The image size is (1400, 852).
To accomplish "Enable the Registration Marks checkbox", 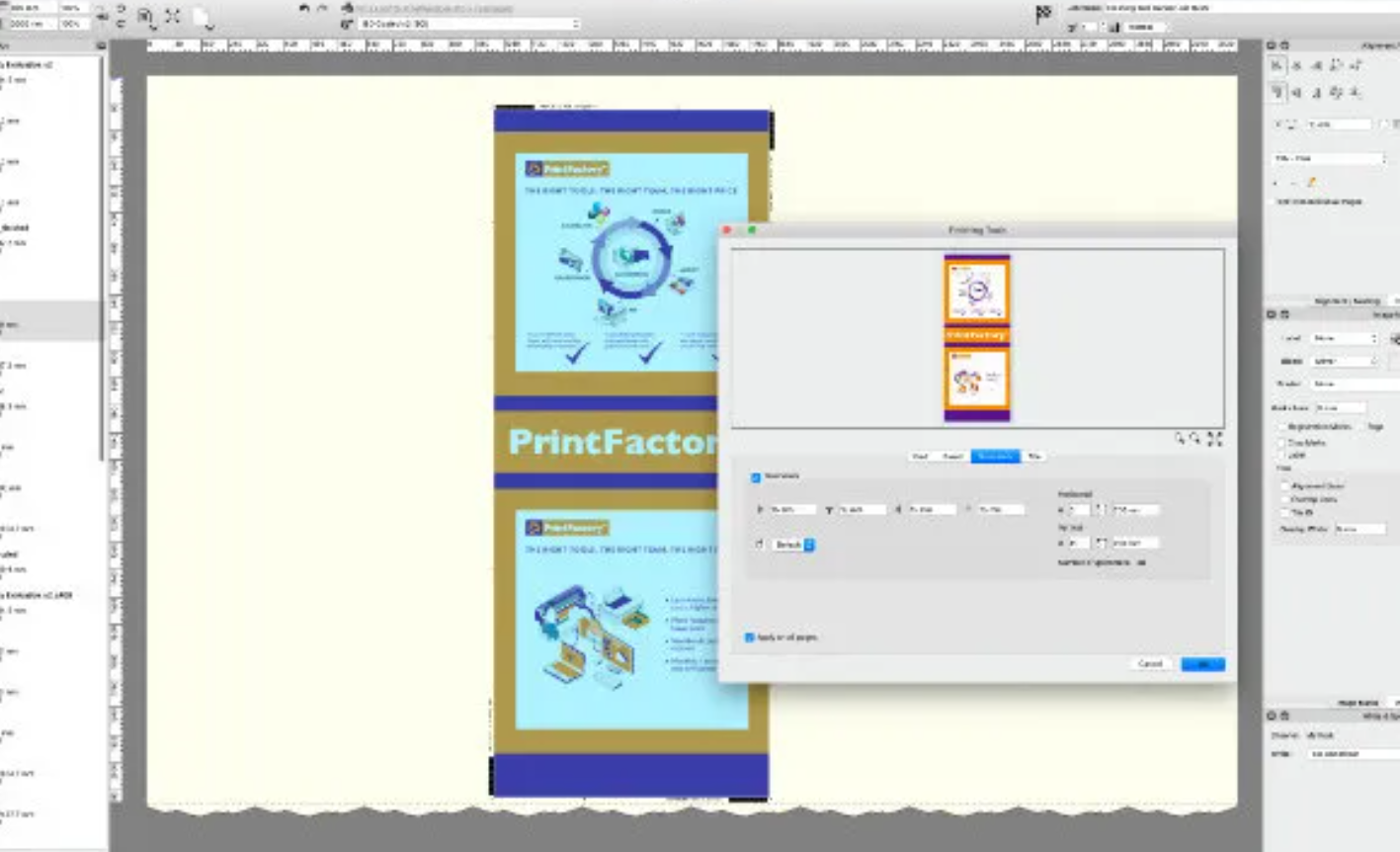I will (1284, 427).
